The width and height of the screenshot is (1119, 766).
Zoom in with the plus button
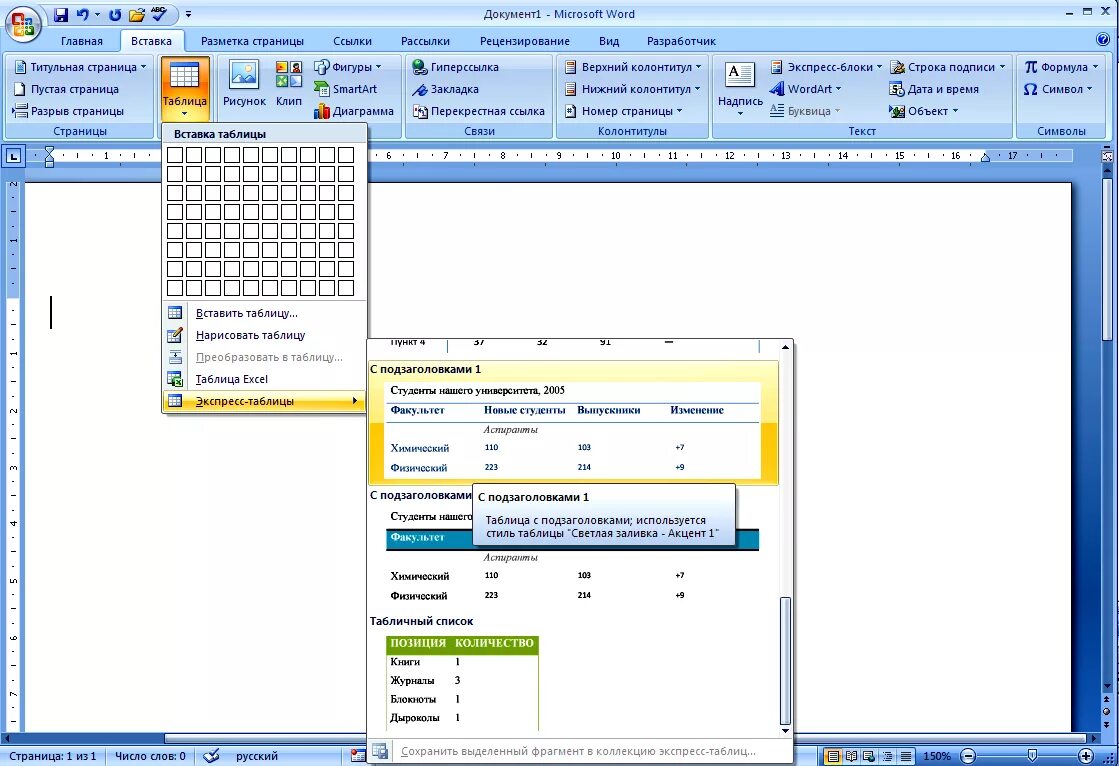1085,756
